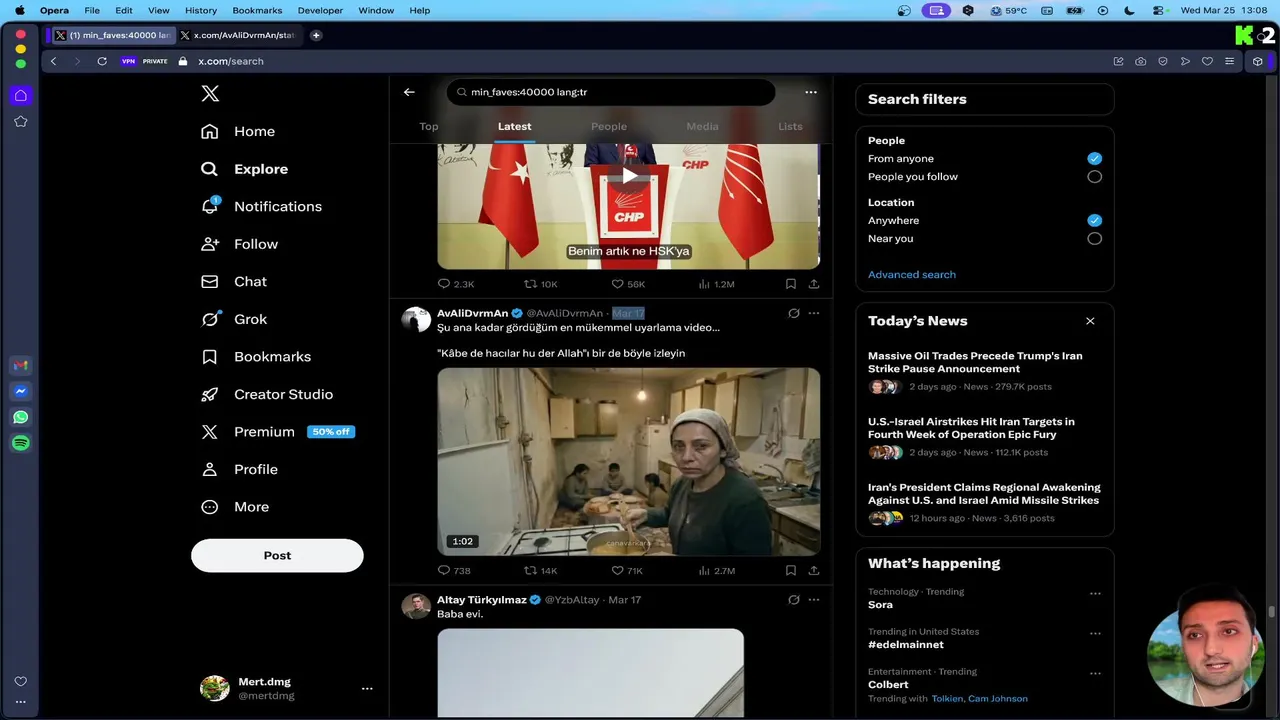Select From anyone radio option
The width and height of the screenshot is (1280, 720).
[x=1094, y=158]
